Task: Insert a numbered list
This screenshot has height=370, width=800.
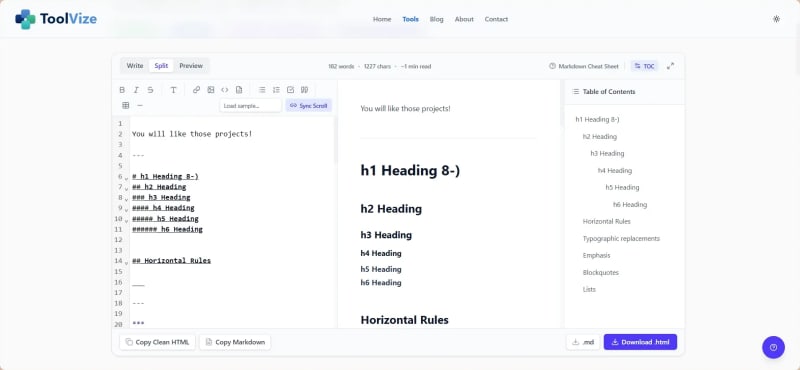Action: click(276, 90)
